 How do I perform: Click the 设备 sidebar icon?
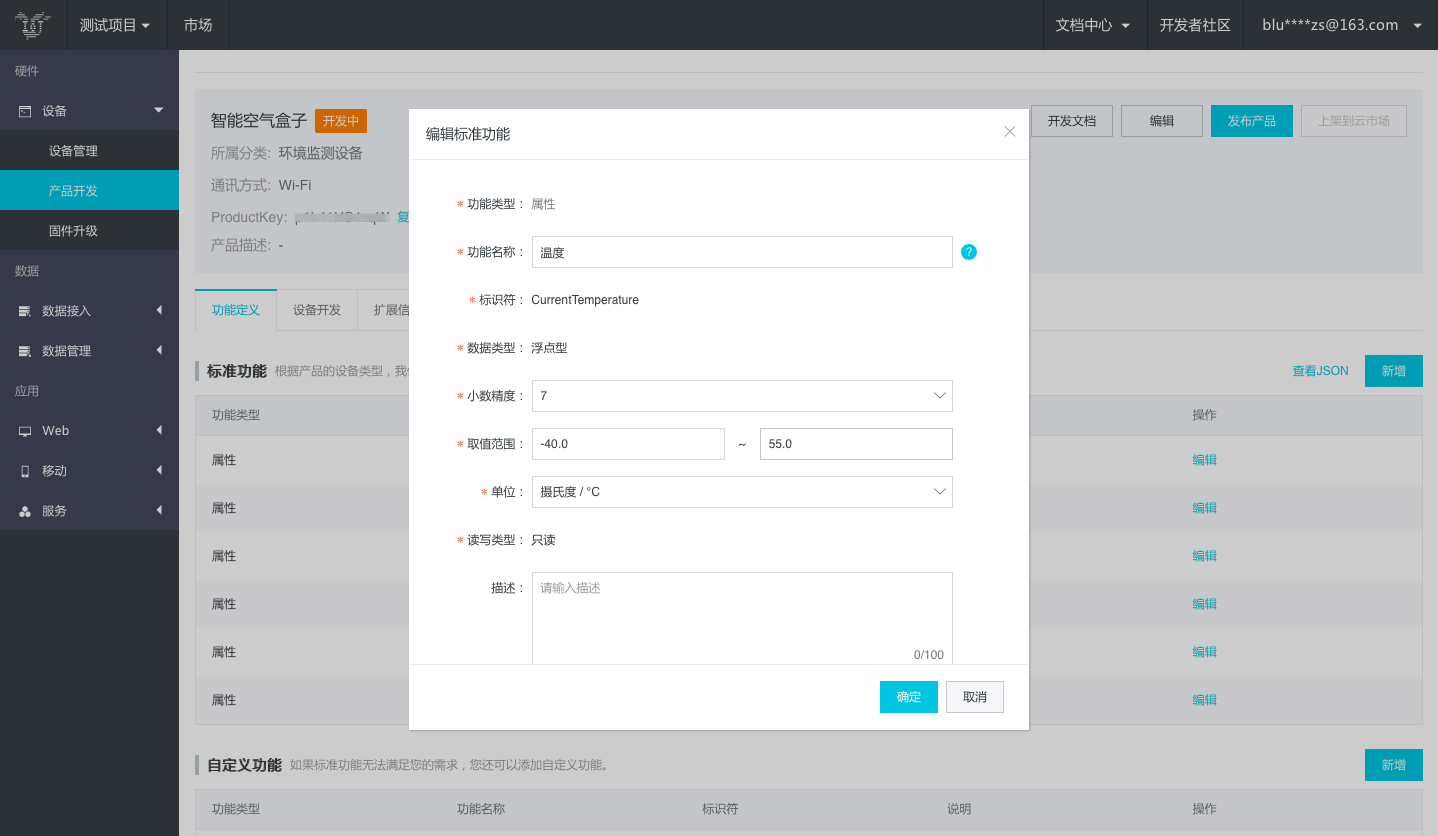pyautogui.click(x=25, y=111)
